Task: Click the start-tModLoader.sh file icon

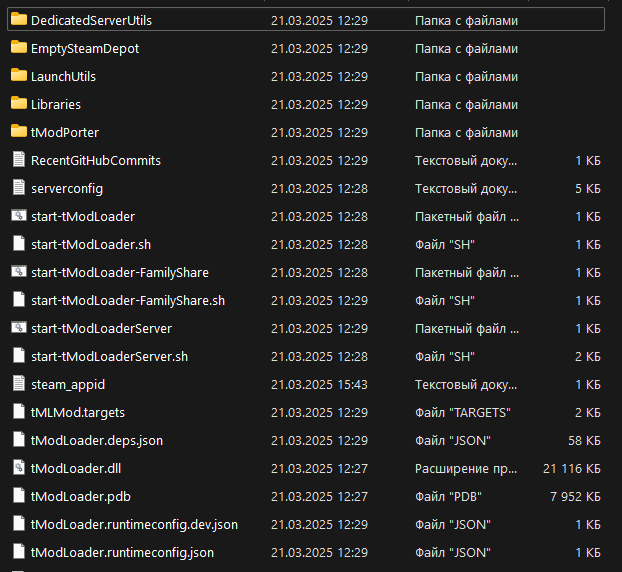Action: (18, 244)
